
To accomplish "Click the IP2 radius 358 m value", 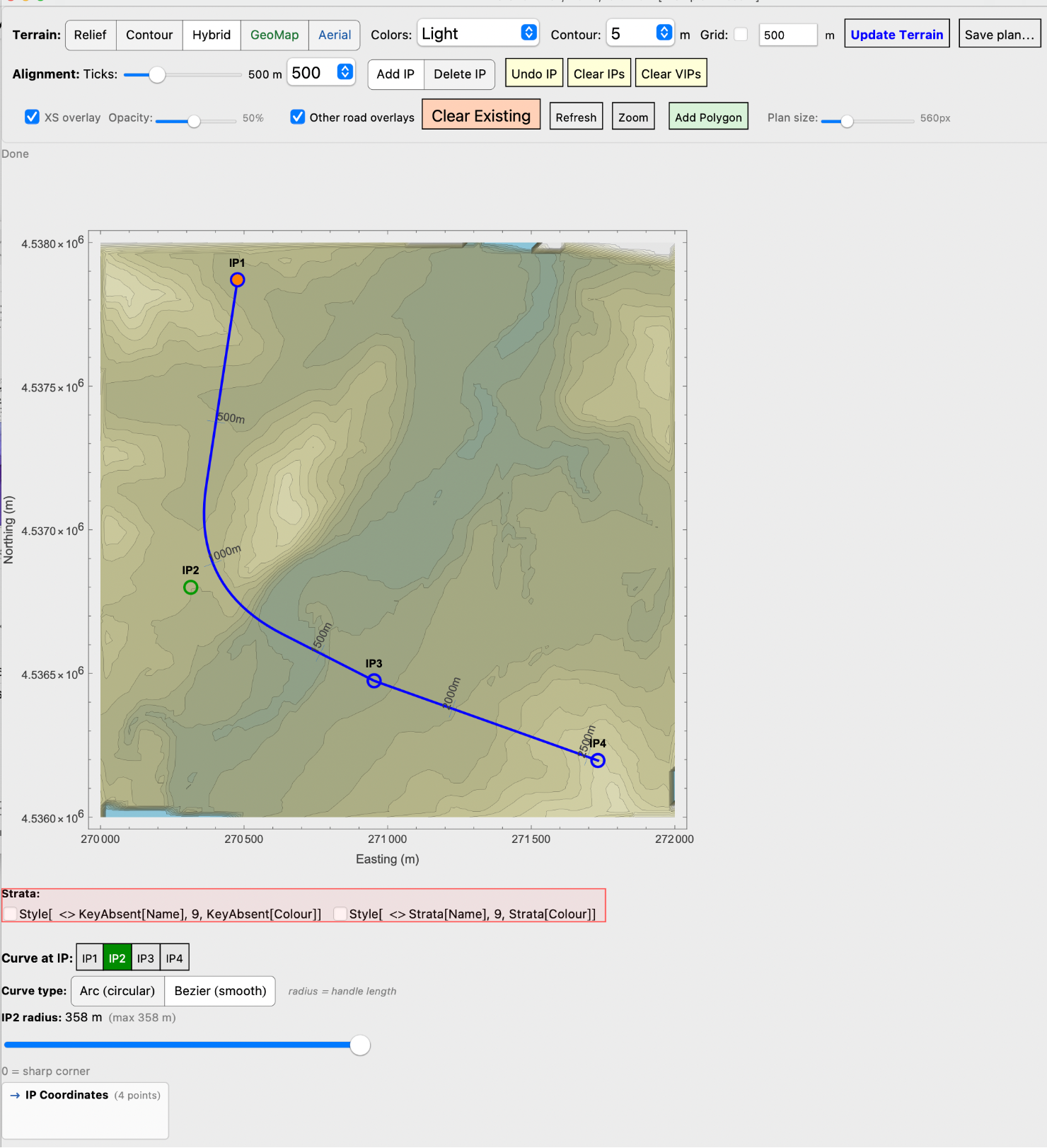I will 83,1017.
